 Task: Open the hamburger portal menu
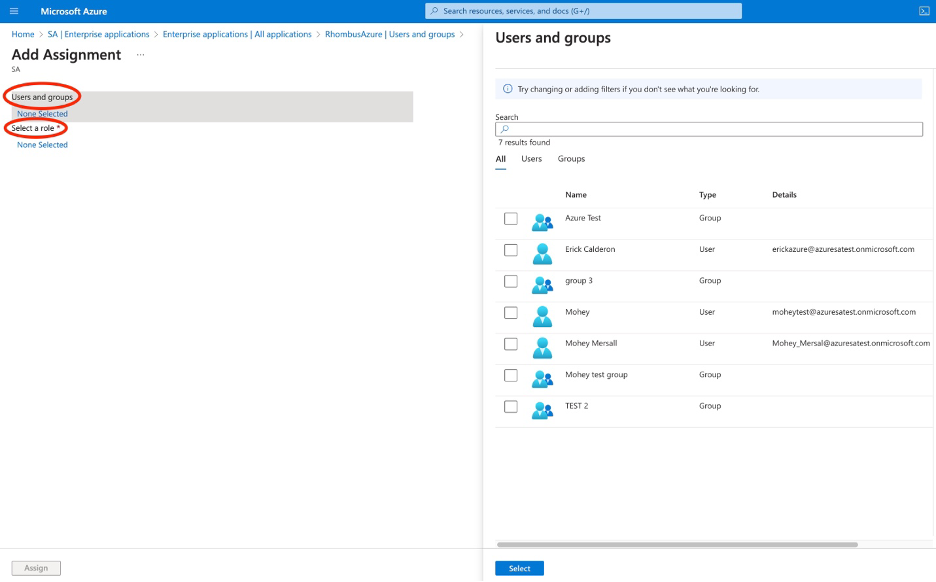(x=14, y=11)
